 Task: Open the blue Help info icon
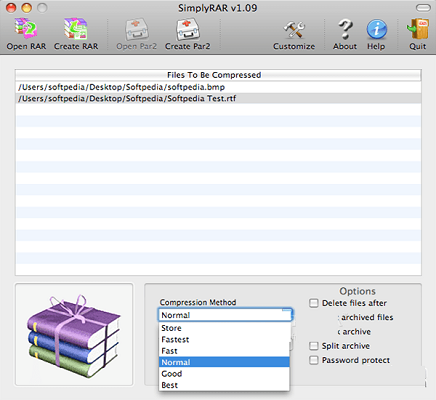pyautogui.click(x=377, y=29)
